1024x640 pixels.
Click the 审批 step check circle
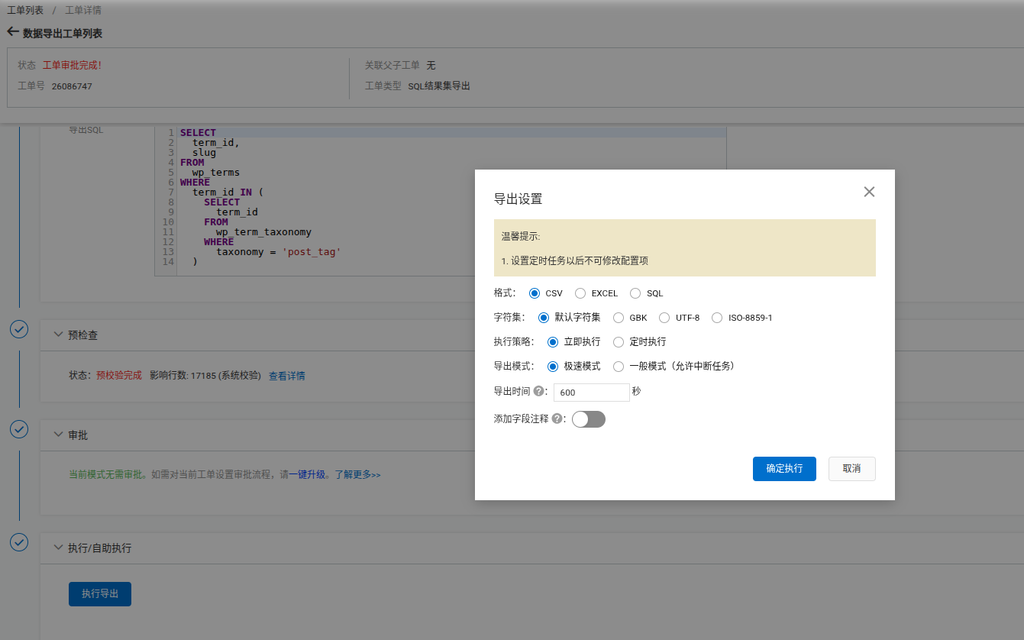point(19,429)
